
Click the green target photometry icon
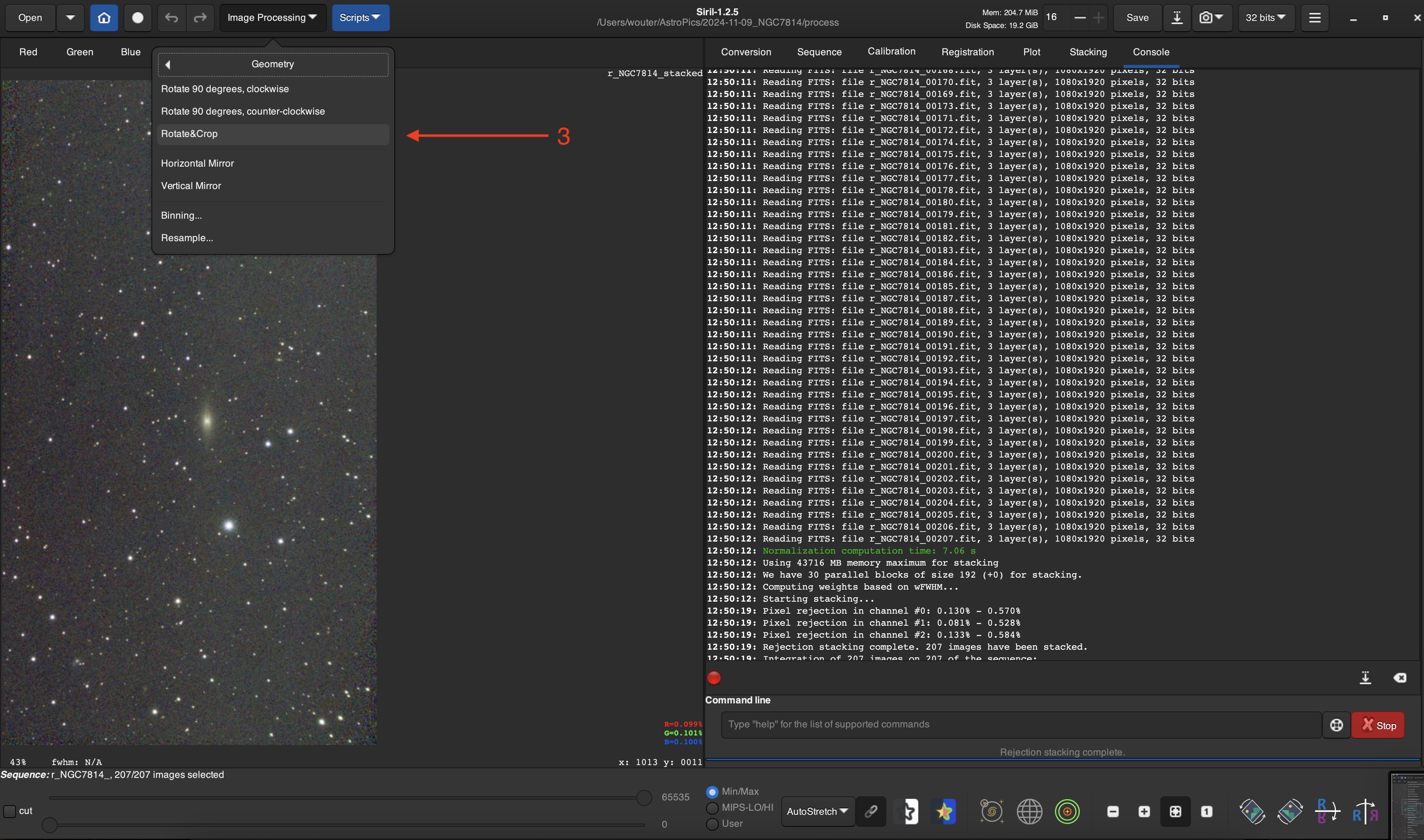tap(1067, 812)
